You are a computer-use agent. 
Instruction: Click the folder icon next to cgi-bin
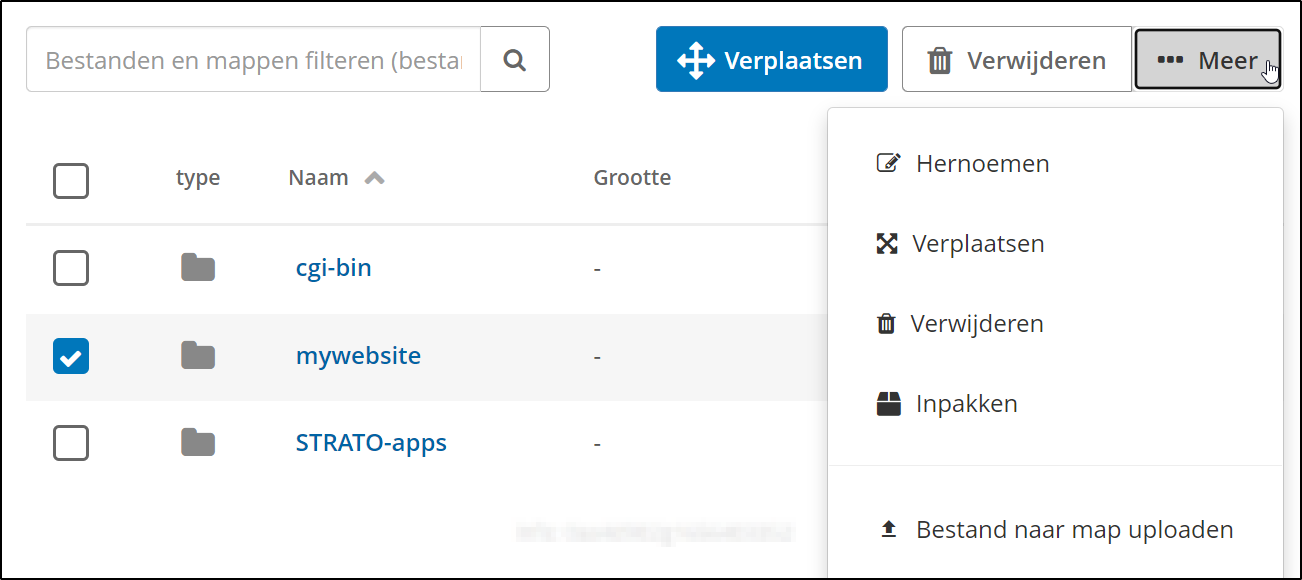(198, 268)
